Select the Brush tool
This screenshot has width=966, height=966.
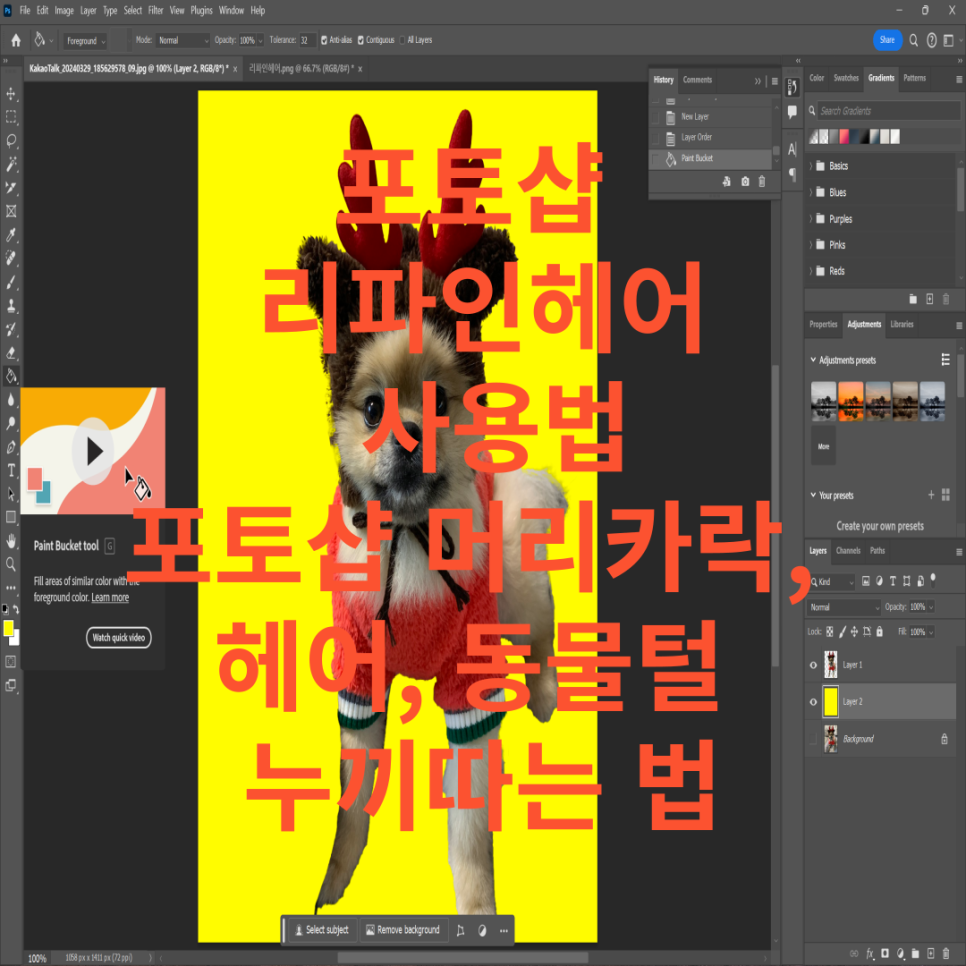[x=11, y=282]
